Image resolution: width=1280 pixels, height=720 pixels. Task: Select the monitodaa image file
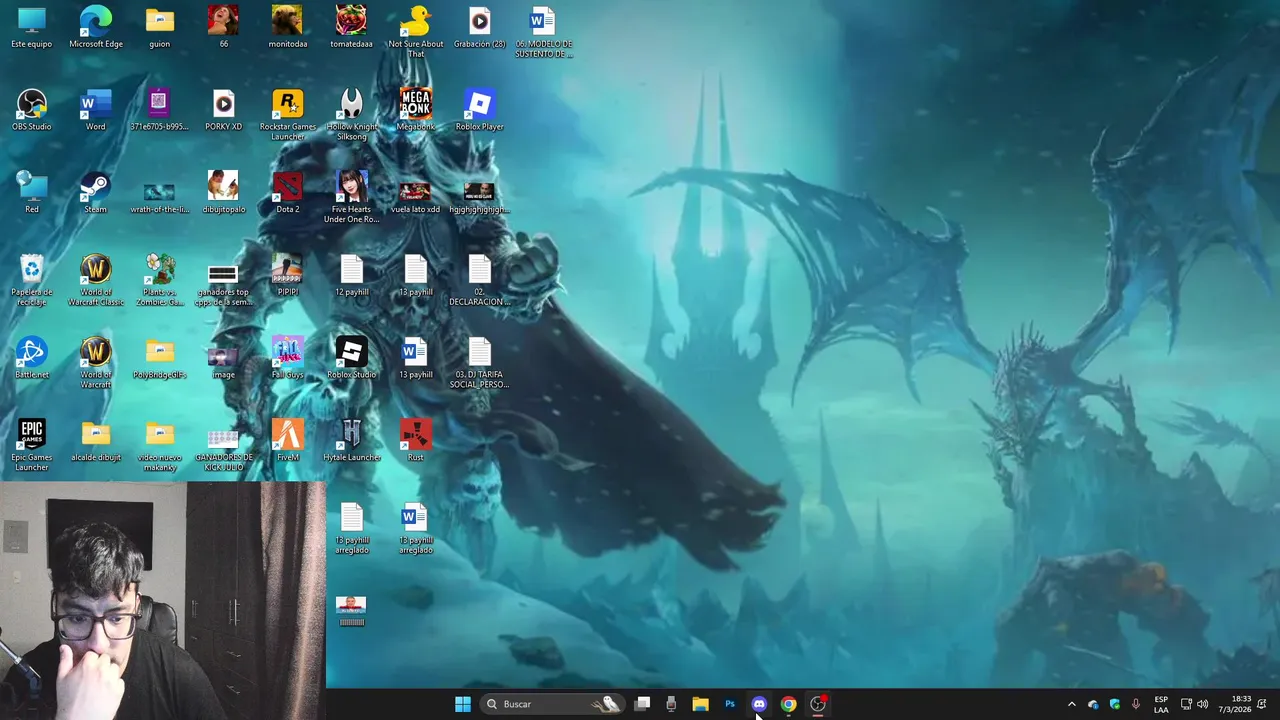coord(287,27)
